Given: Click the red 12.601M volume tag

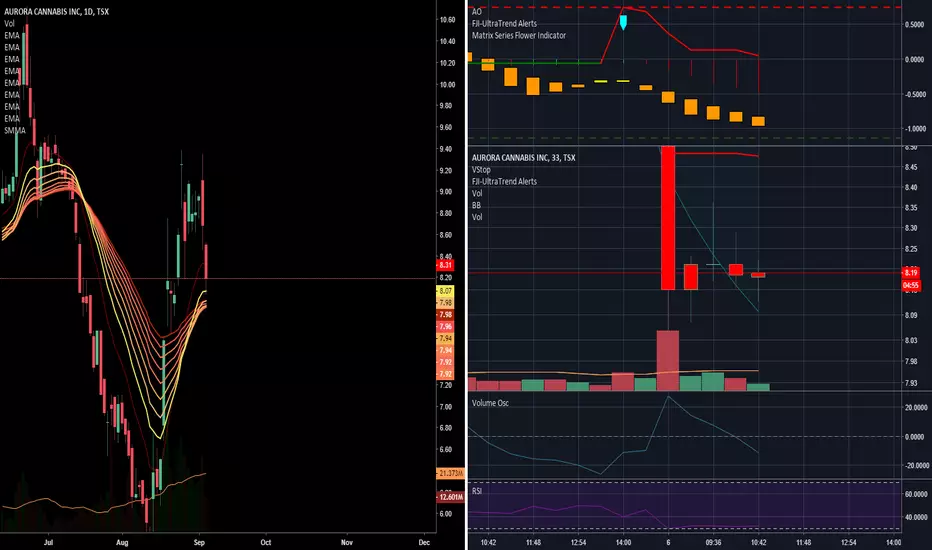Looking at the screenshot, I should pyautogui.click(x=450, y=496).
